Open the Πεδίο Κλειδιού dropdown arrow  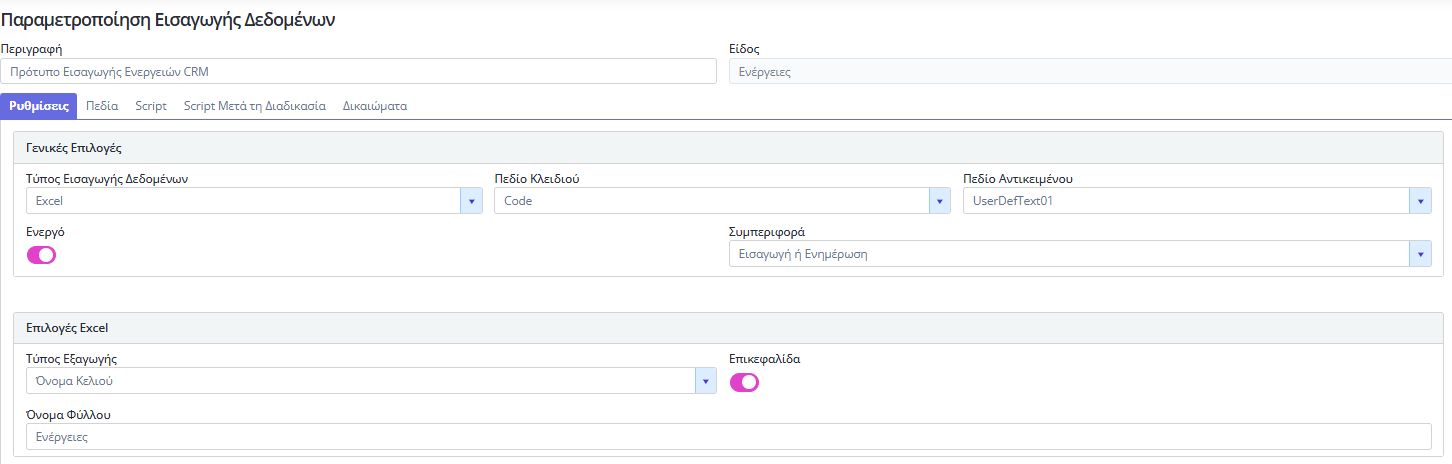[939, 201]
